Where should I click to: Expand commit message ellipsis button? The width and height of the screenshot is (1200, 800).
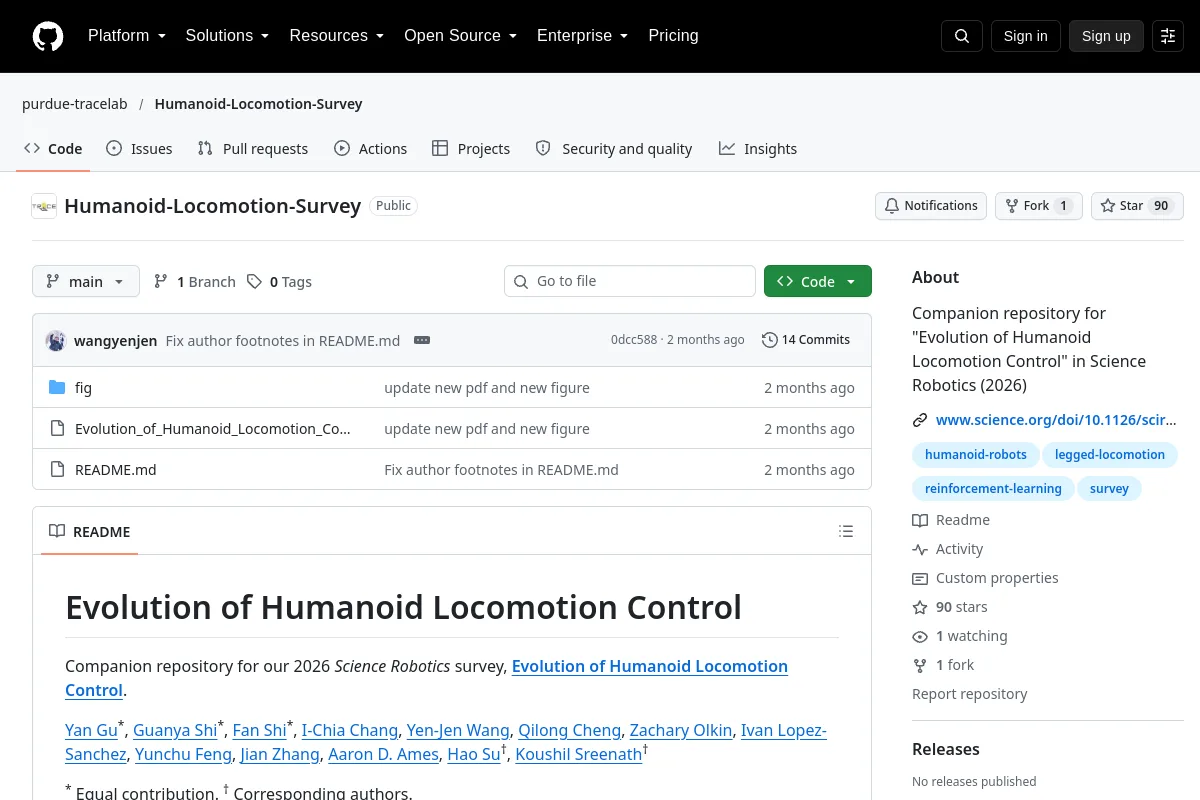coord(422,340)
